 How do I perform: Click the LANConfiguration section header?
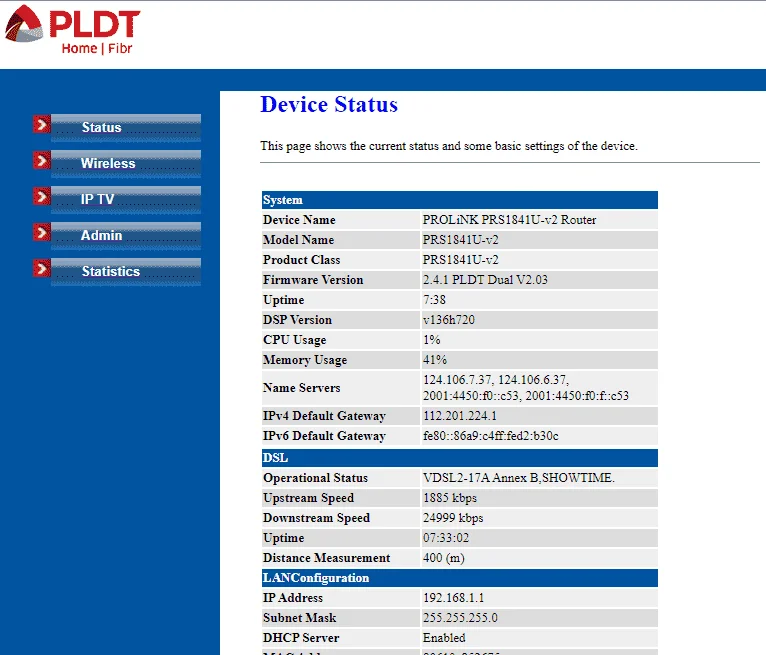tap(460, 578)
